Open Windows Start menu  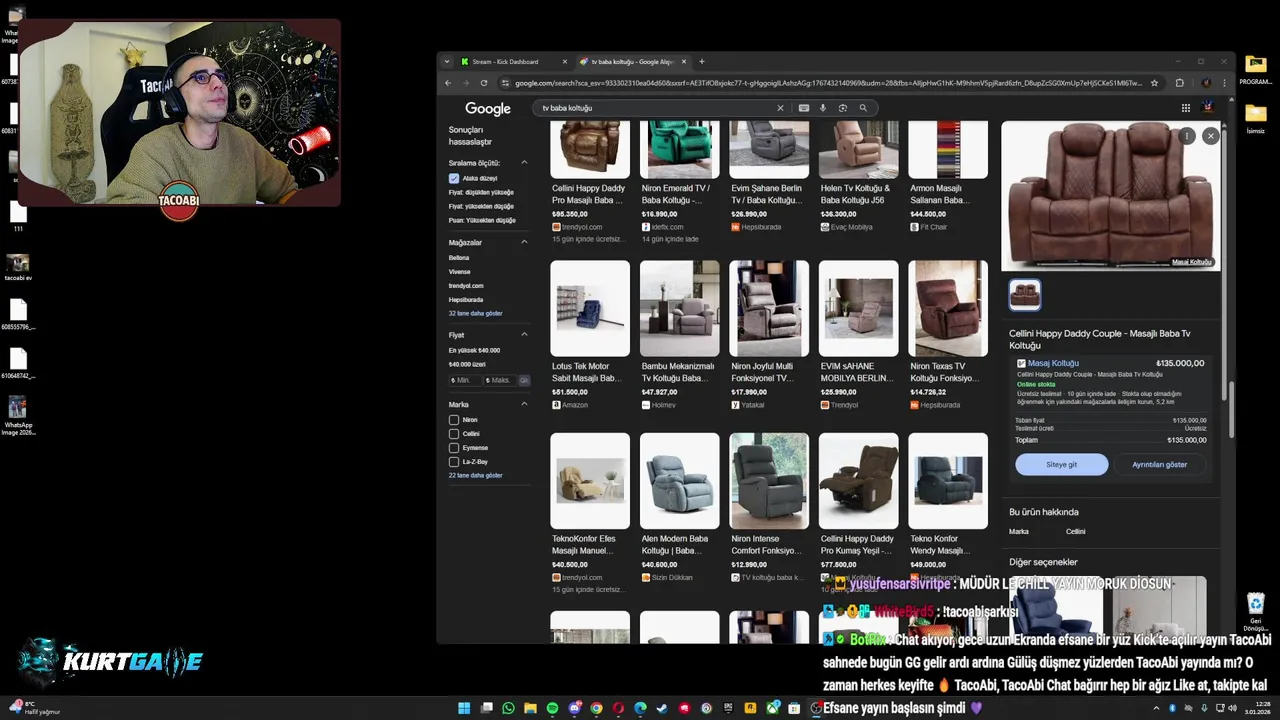tap(464, 708)
